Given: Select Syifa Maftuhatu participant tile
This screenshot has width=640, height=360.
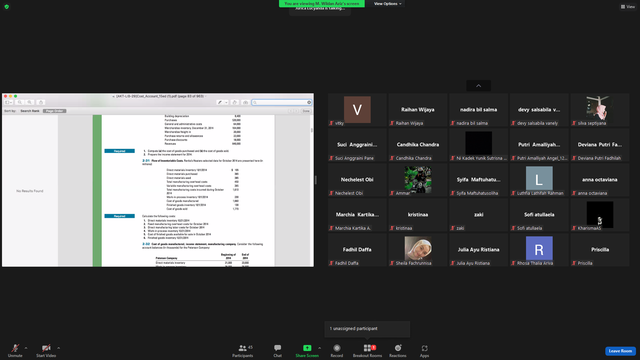Looking at the screenshot, I should click(478, 180).
